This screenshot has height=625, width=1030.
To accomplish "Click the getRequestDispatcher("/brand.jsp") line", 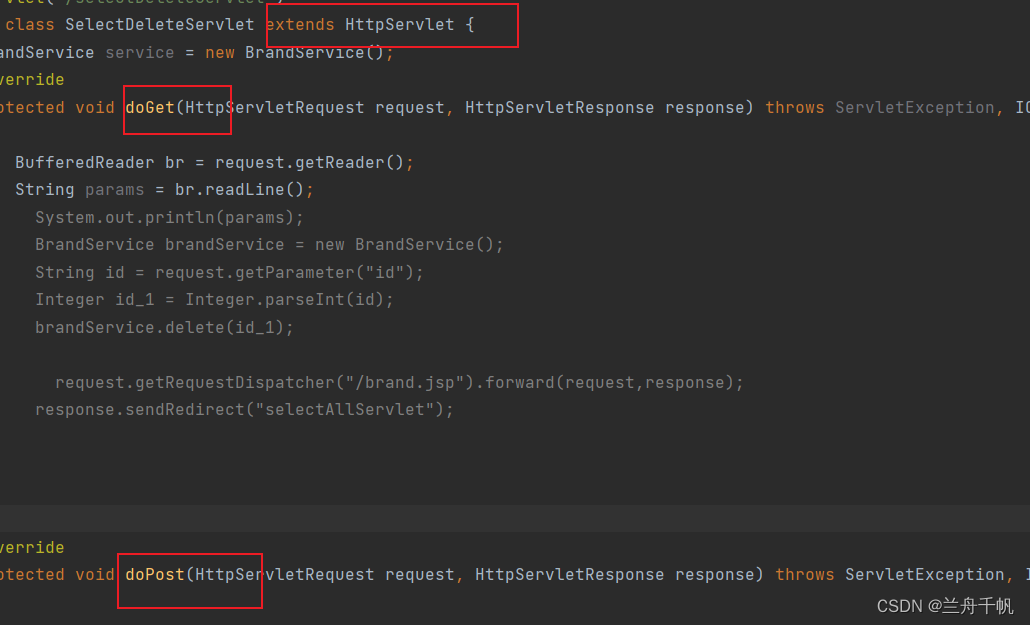I will (399, 382).
